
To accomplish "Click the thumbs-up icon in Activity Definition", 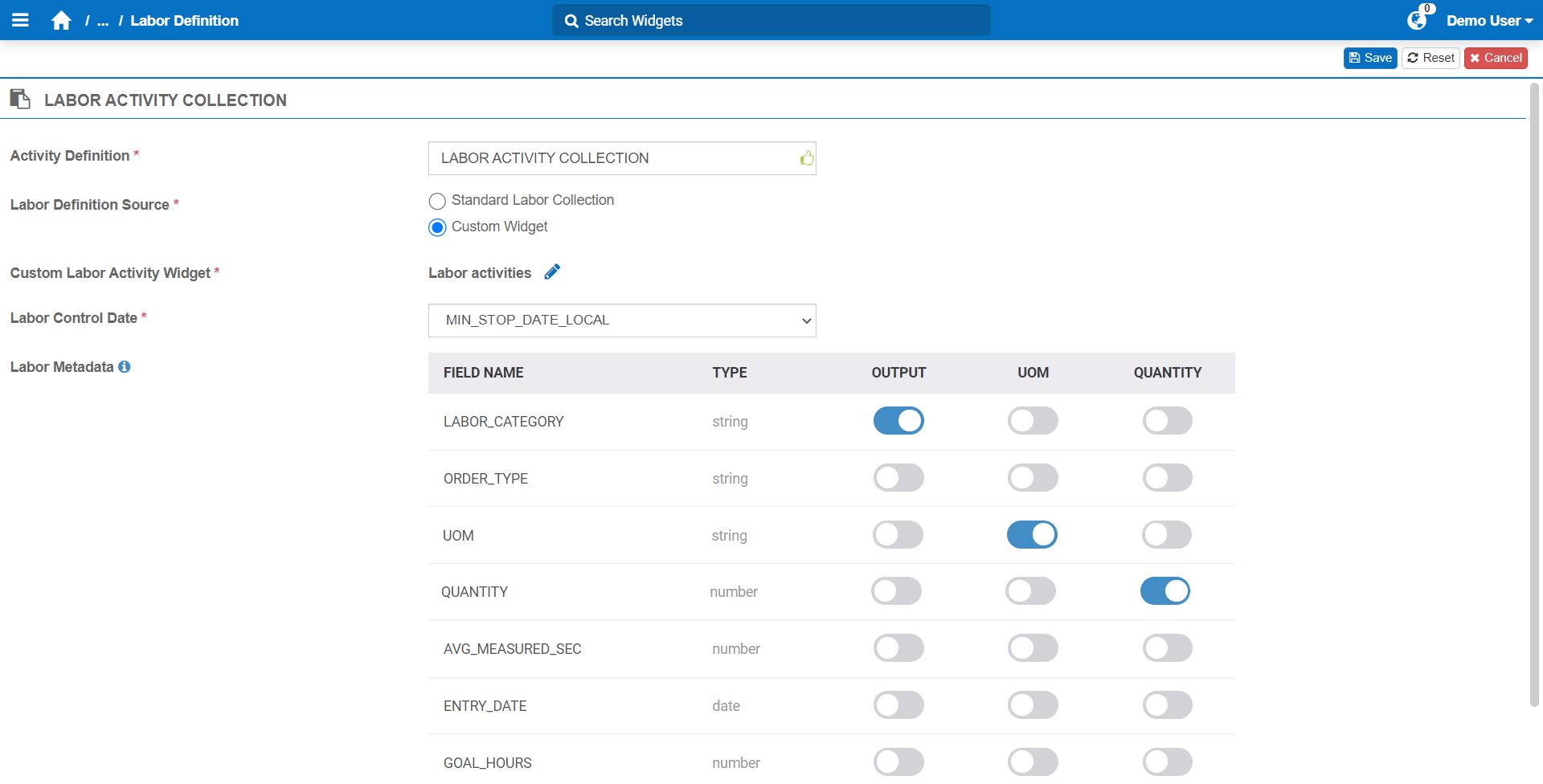I will [806, 158].
